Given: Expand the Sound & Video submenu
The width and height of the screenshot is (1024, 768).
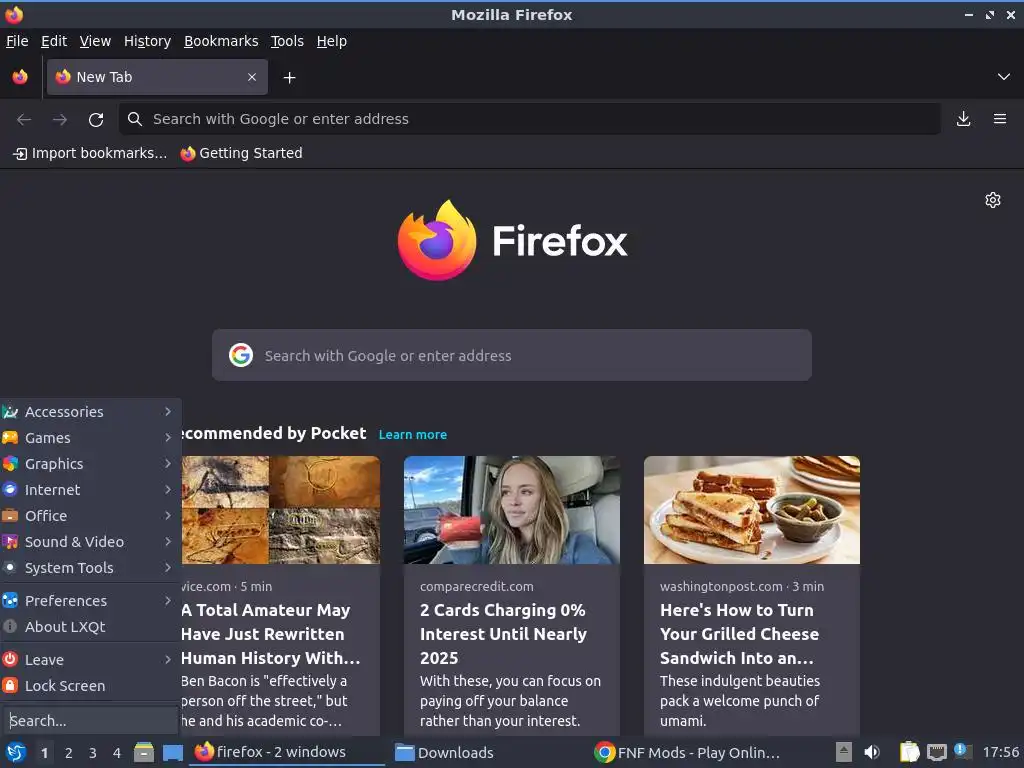Looking at the screenshot, I should 89,542.
